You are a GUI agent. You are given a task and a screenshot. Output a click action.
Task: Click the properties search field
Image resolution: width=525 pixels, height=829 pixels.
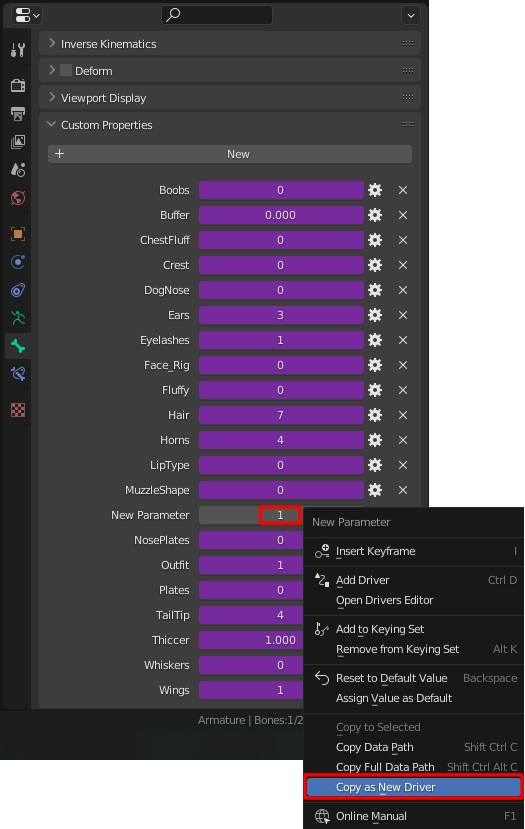point(217,15)
